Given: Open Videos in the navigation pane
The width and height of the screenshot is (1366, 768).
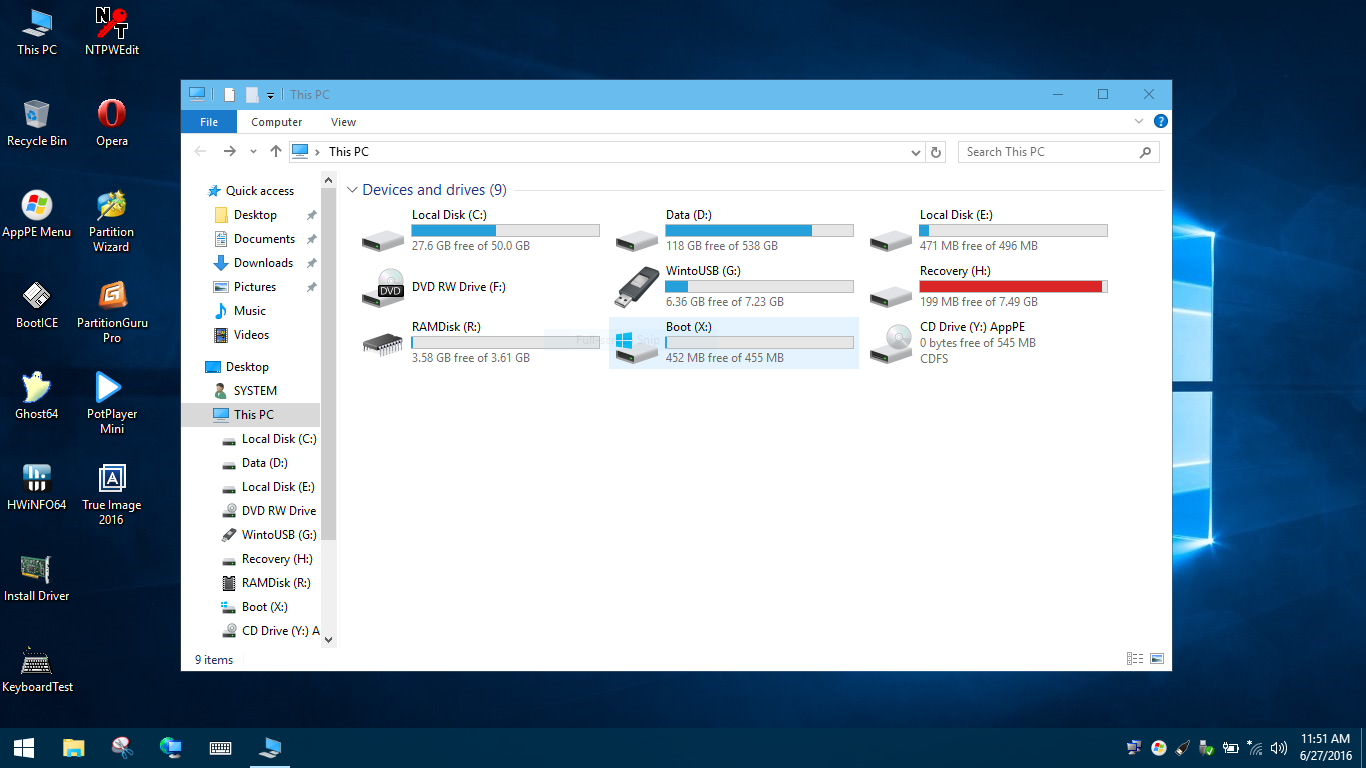Looking at the screenshot, I should coord(251,335).
